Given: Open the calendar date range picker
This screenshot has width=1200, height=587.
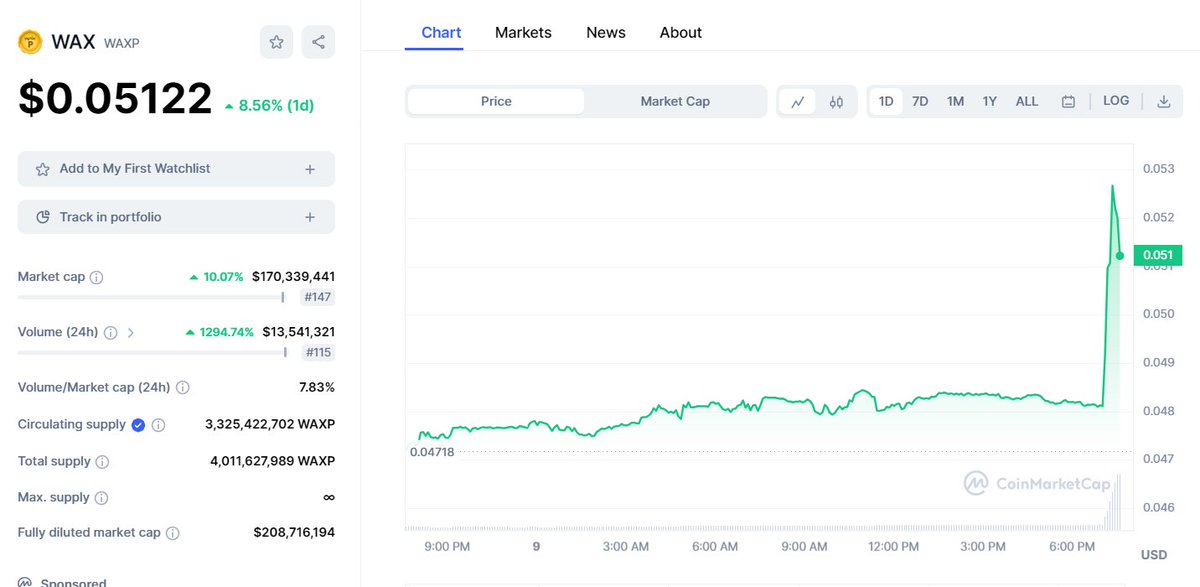Looking at the screenshot, I should (x=1068, y=101).
